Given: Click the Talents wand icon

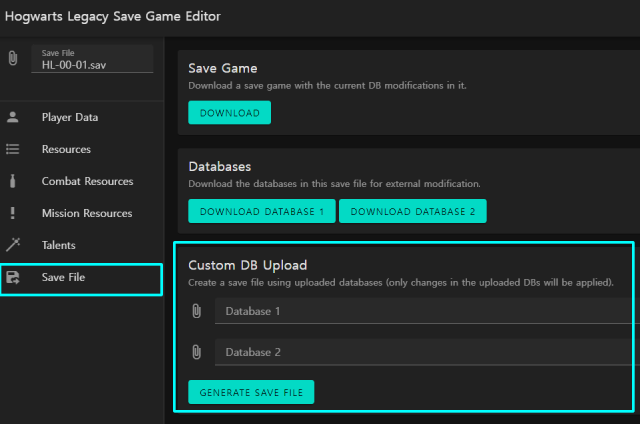Looking at the screenshot, I should pos(13,244).
